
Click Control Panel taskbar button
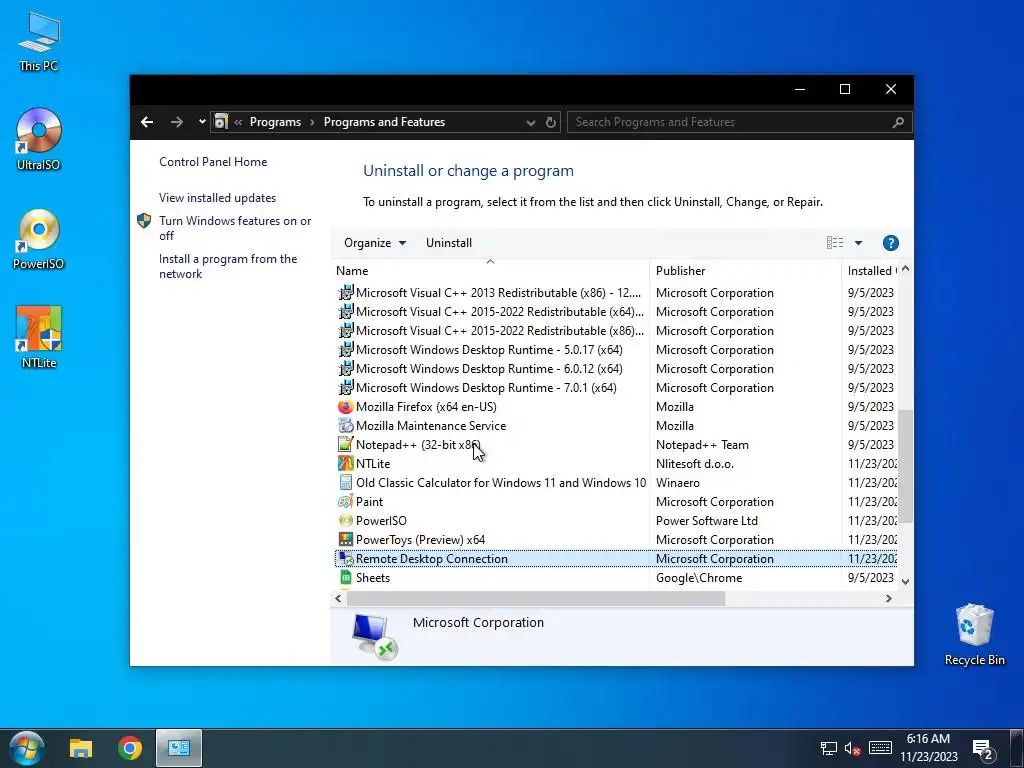coord(179,748)
